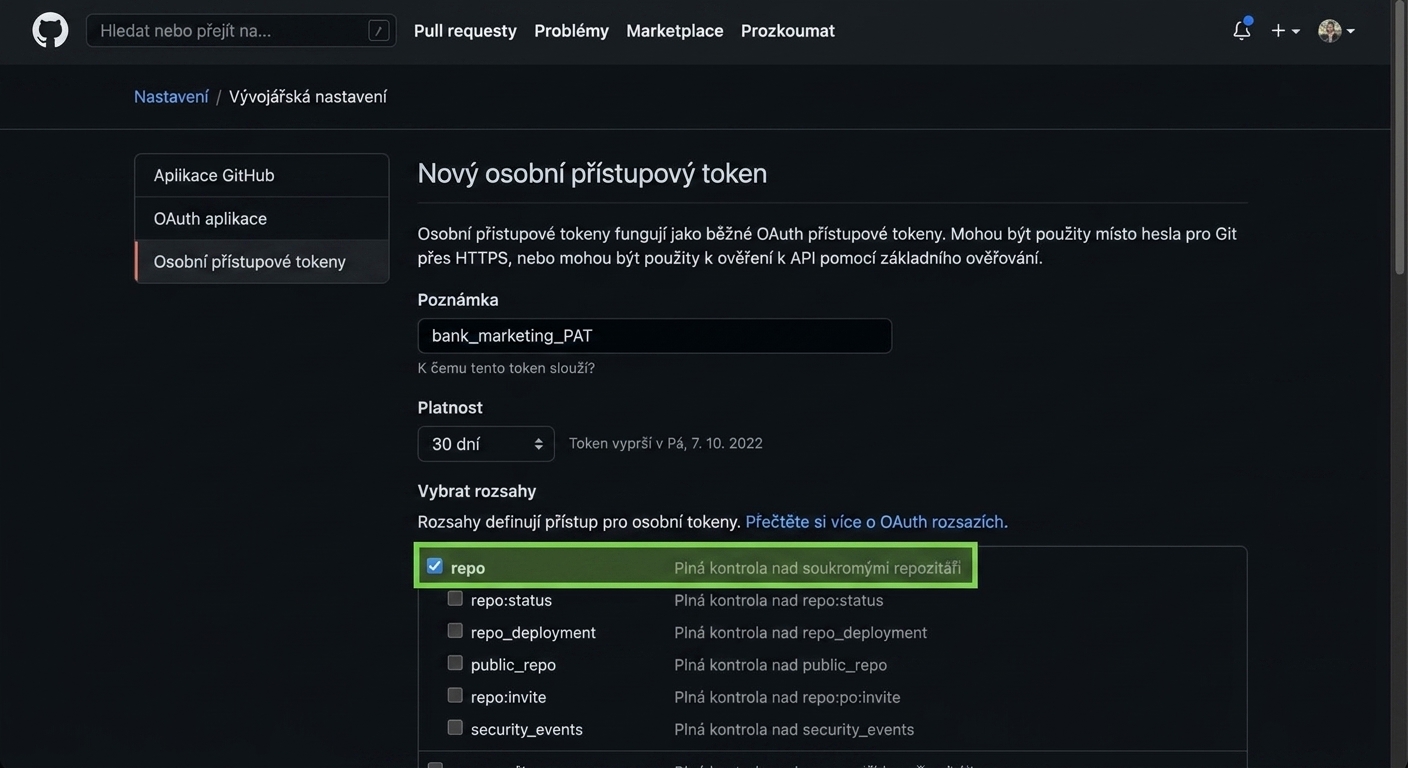The height and width of the screenshot is (768, 1408).
Task: Click the Token vyprší v Pá, 7. 10. 2022 text
Action: (666, 443)
